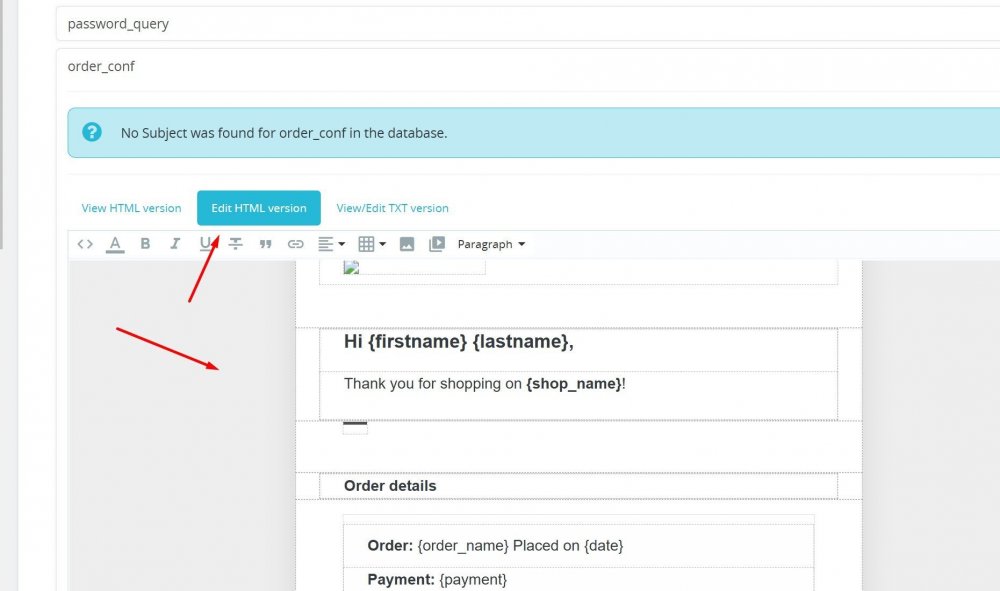Insert media video icon

coord(437,244)
